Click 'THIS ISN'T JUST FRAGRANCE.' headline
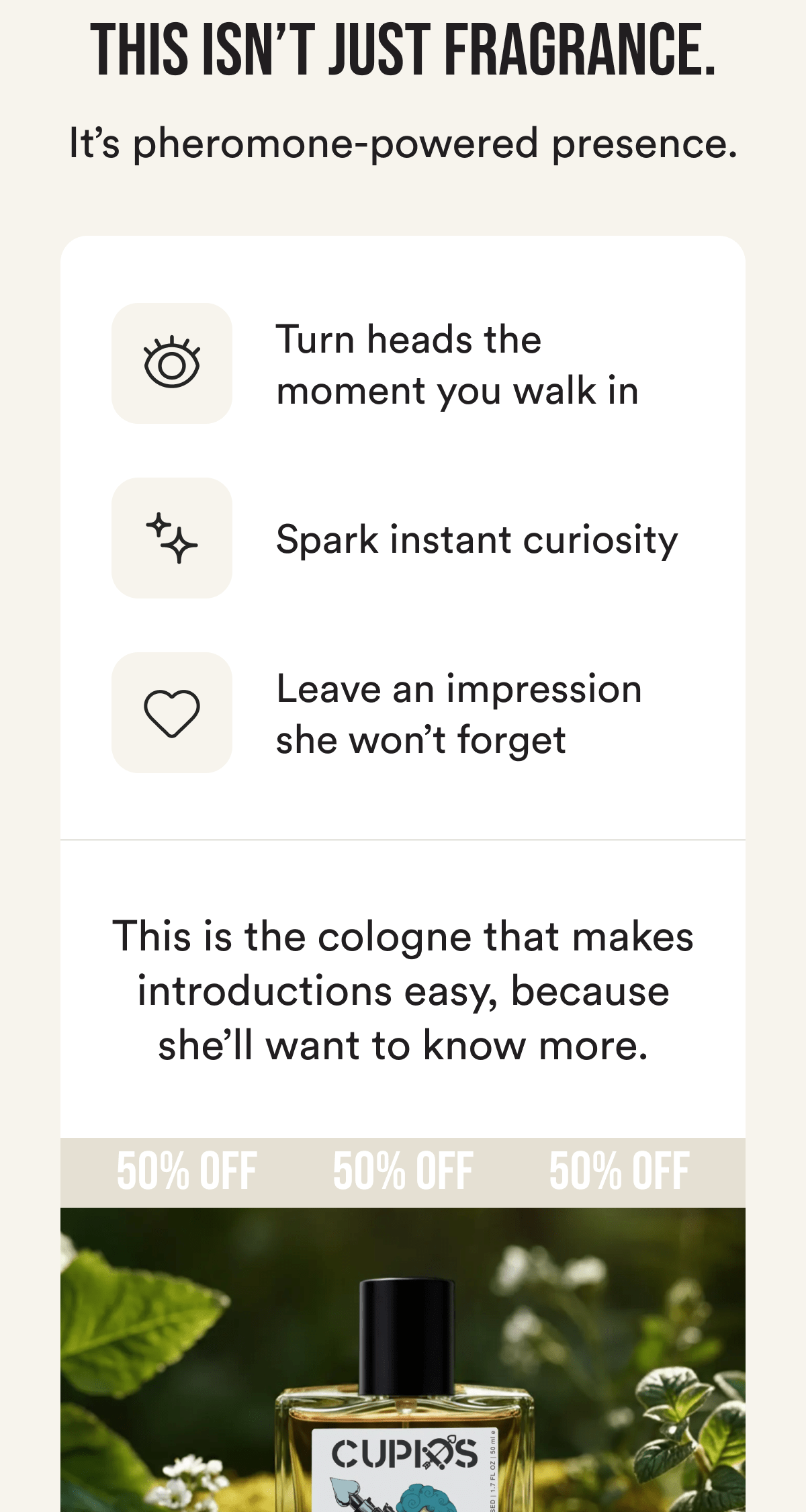 (403, 50)
